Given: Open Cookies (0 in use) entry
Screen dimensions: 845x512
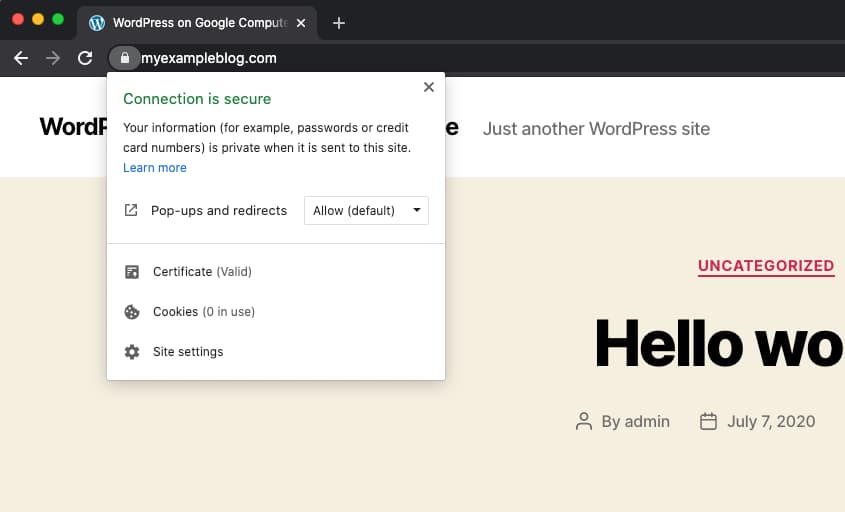Looking at the screenshot, I should [x=204, y=312].
